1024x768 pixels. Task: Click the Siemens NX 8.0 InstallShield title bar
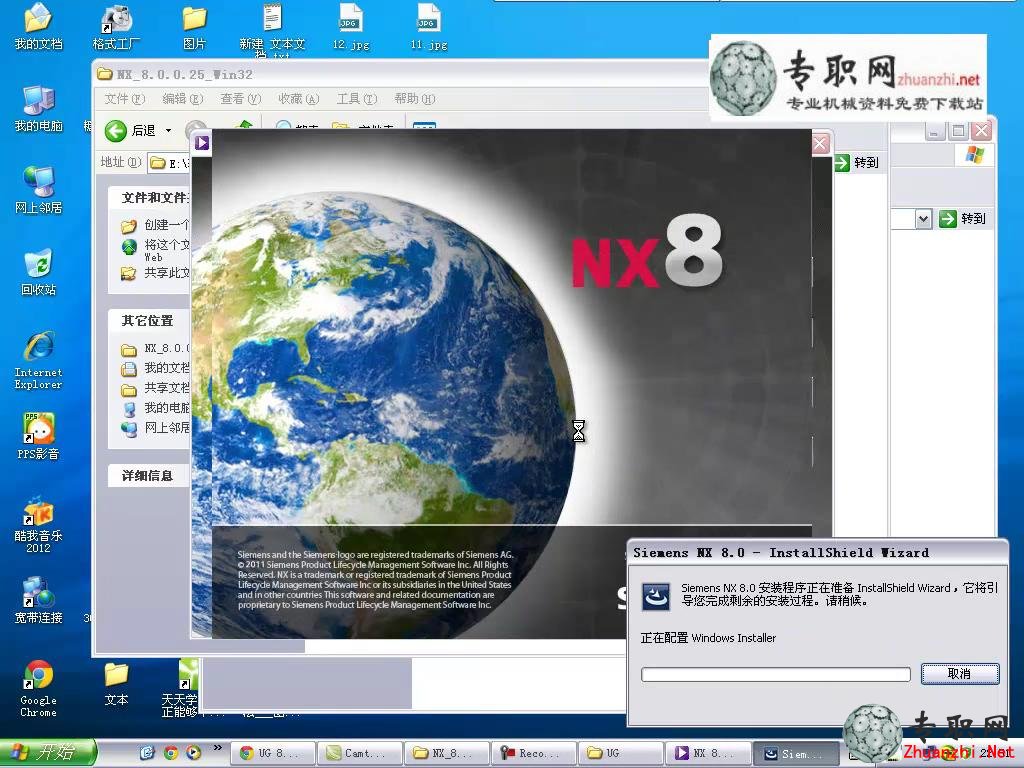click(816, 553)
